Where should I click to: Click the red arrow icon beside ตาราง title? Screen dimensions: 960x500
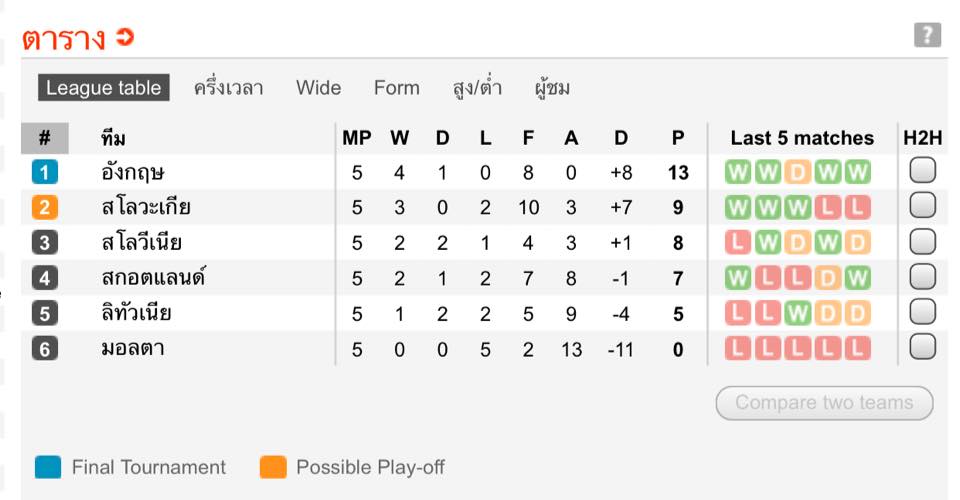[x=125, y=39]
